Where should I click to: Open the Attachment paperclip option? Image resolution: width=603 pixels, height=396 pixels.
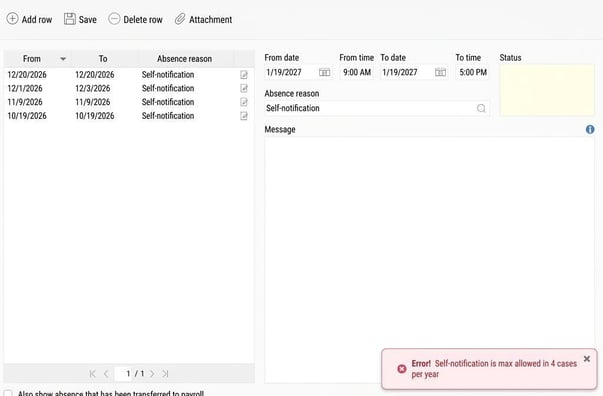coord(203,19)
